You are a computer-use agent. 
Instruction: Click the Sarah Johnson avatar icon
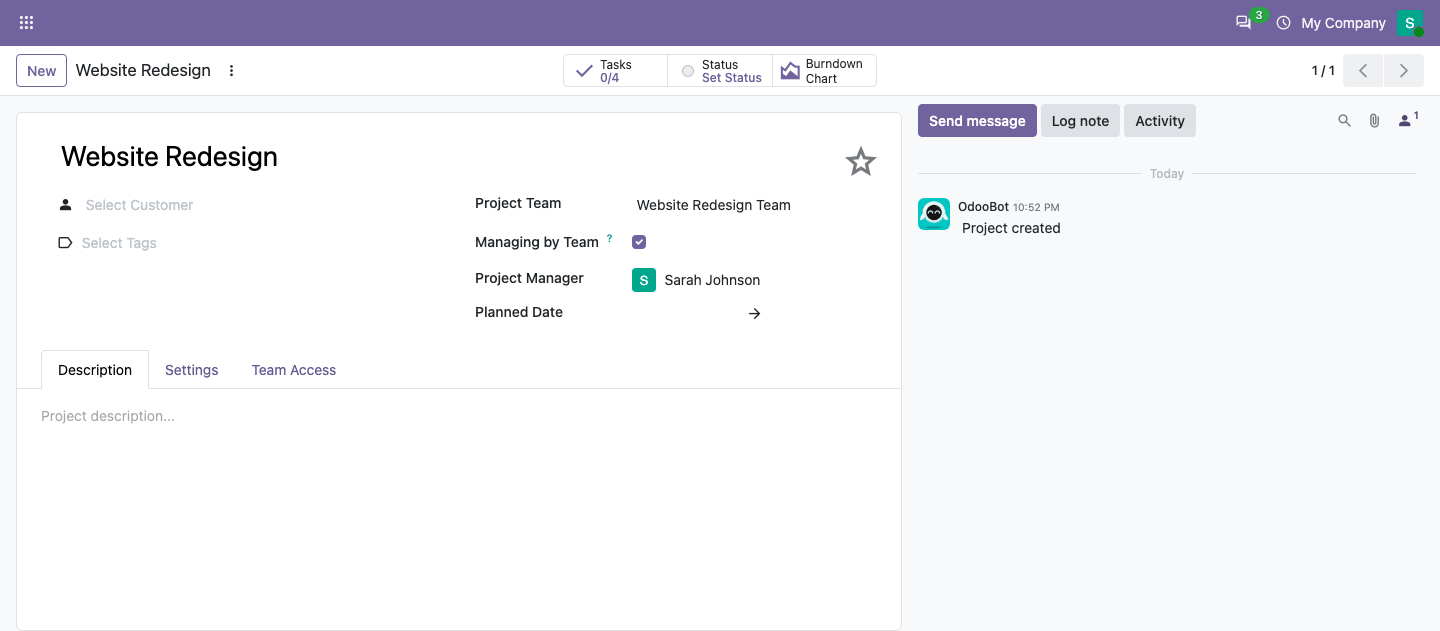point(644,280)
